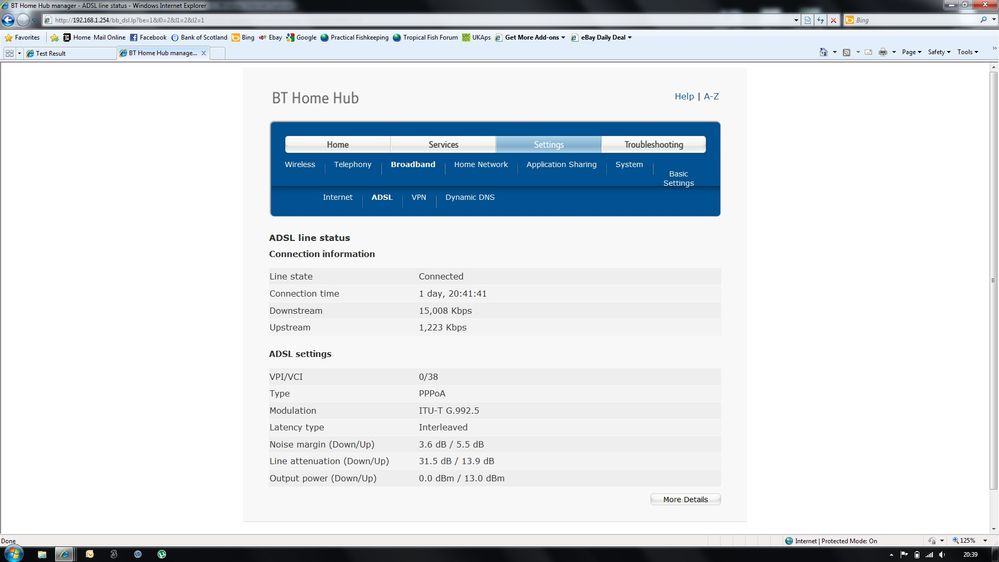
Task: Open the VPN sub-section
Action: [x=419, y=198]
